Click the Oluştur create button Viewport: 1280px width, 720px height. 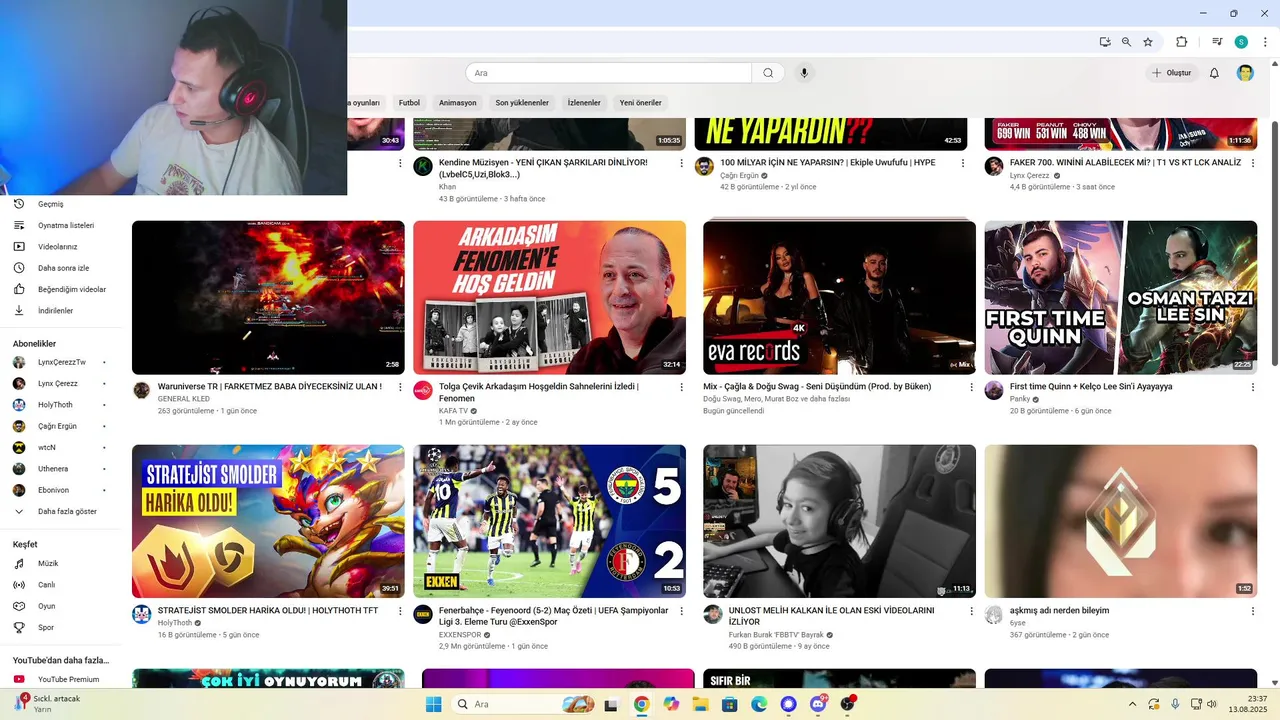point(1172,73)
